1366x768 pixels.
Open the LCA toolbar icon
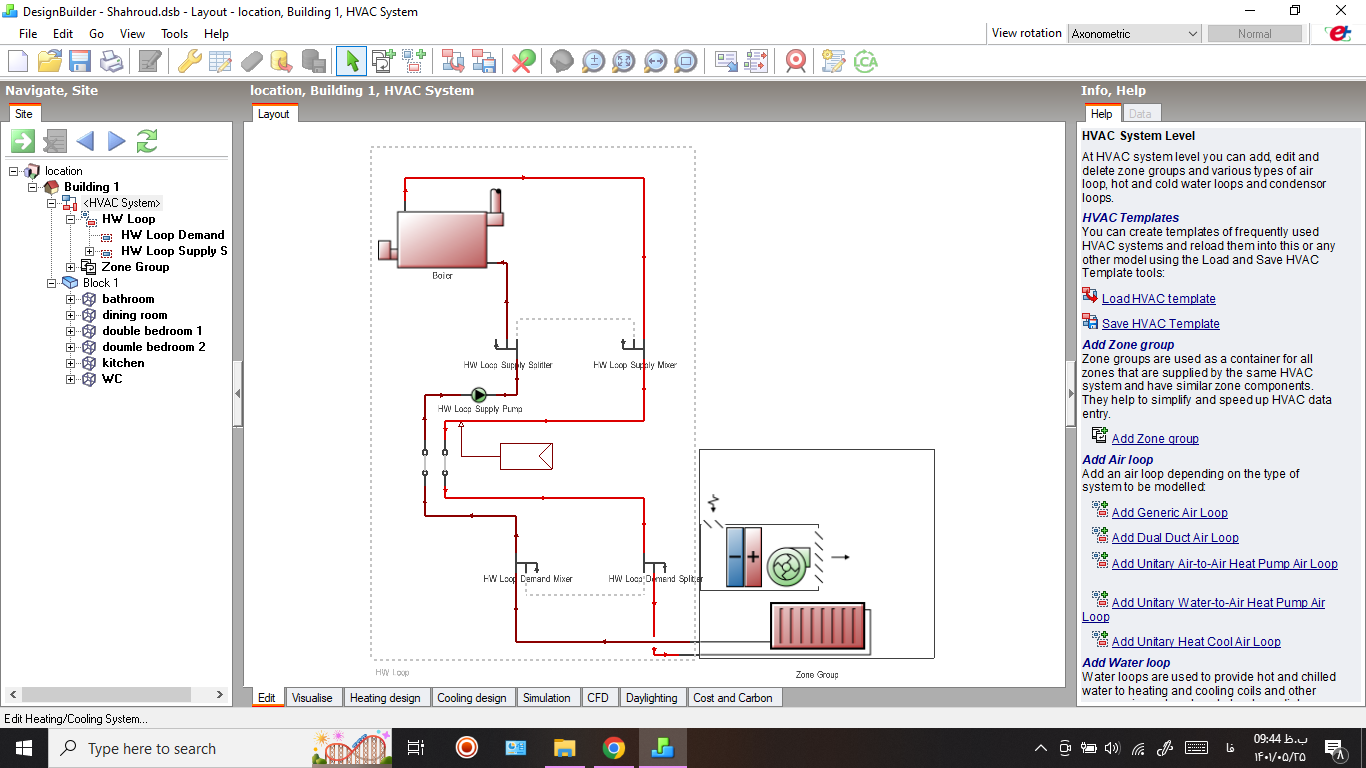pos(865,61)
